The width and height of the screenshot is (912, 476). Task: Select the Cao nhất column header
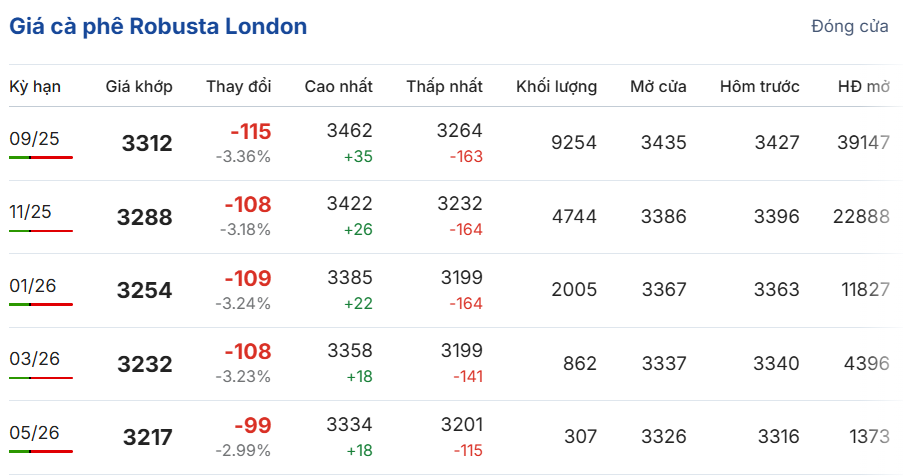click(x=338, y=87)
